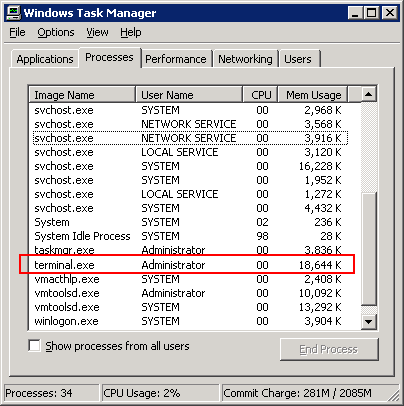The image size is (404, 406).
Task: Click the process list scrollbar thumb
Action: click(368, 248)
